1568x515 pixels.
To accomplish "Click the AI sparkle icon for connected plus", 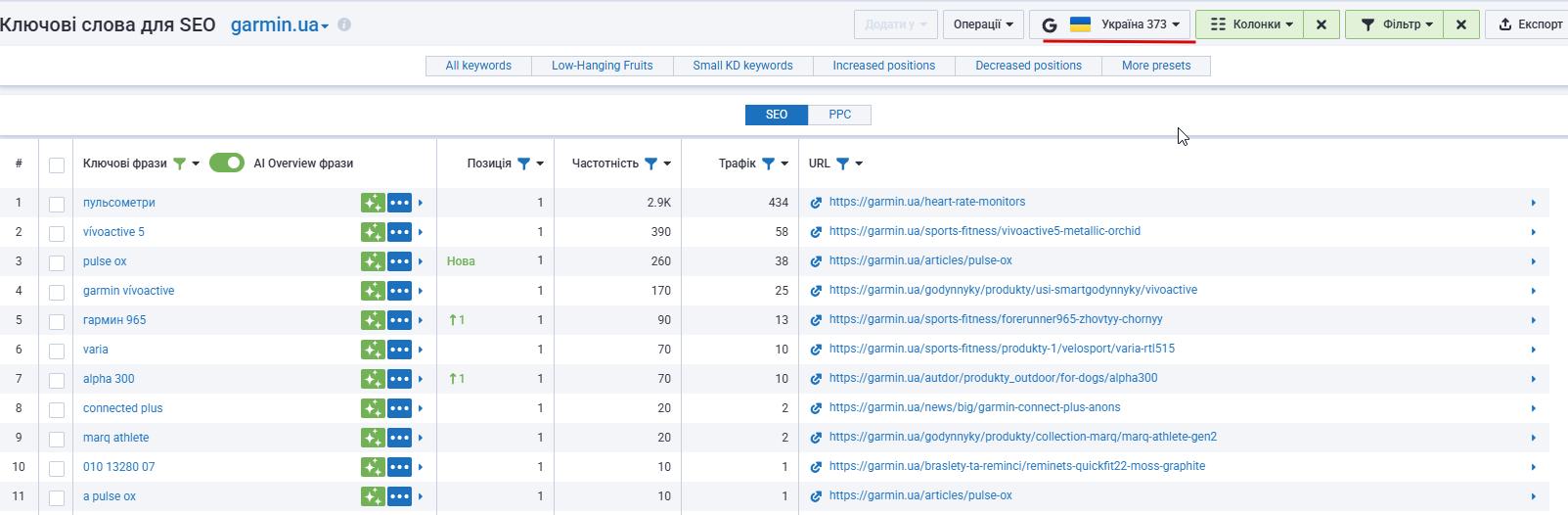I will pyautogui.click(x=373, y=408).
